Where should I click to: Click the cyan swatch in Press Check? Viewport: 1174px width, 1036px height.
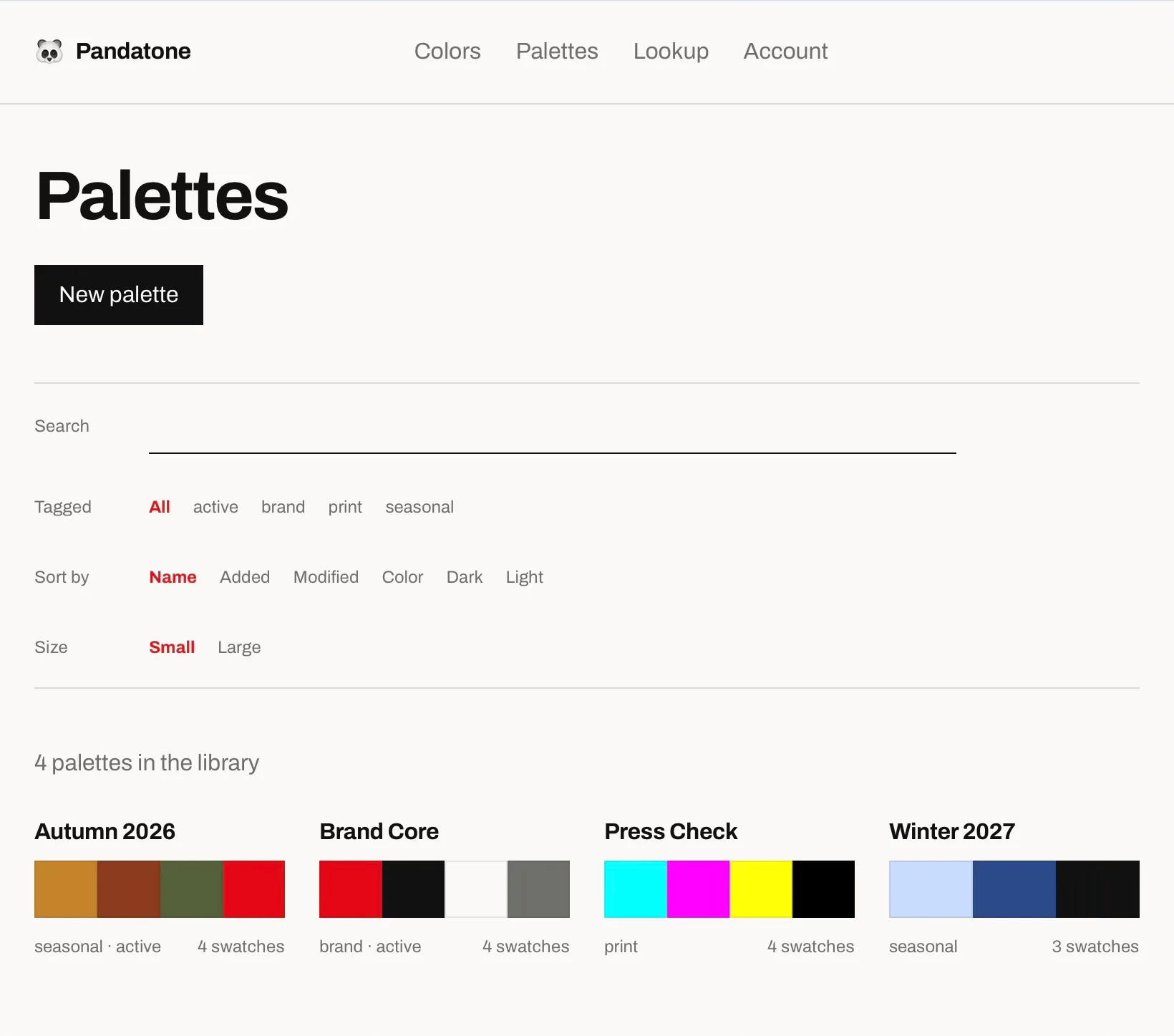636,889
